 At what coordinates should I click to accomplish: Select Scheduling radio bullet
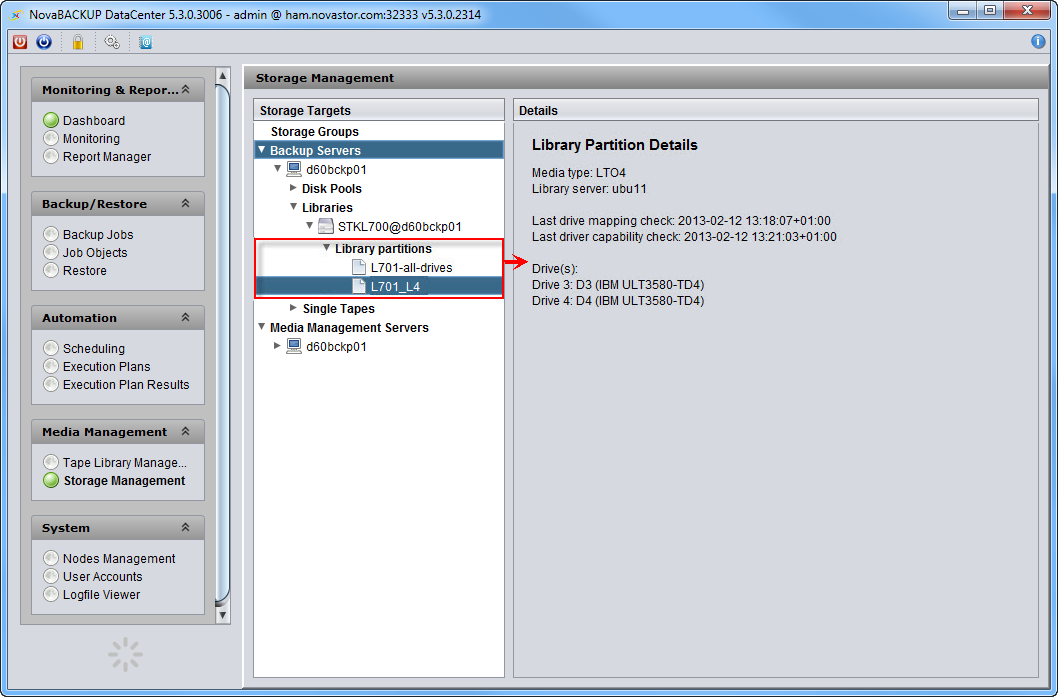(x=51, y=348)
